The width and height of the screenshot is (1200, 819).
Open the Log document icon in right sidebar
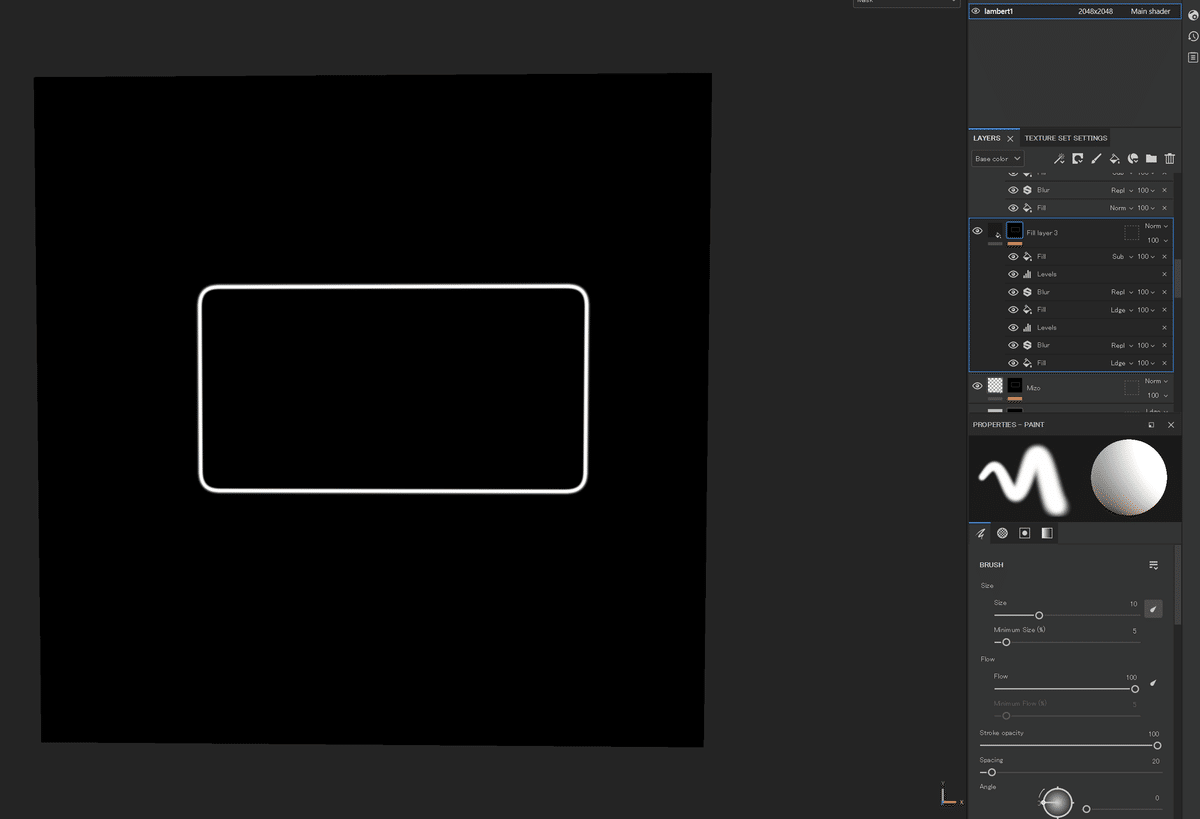(1193, 58)
